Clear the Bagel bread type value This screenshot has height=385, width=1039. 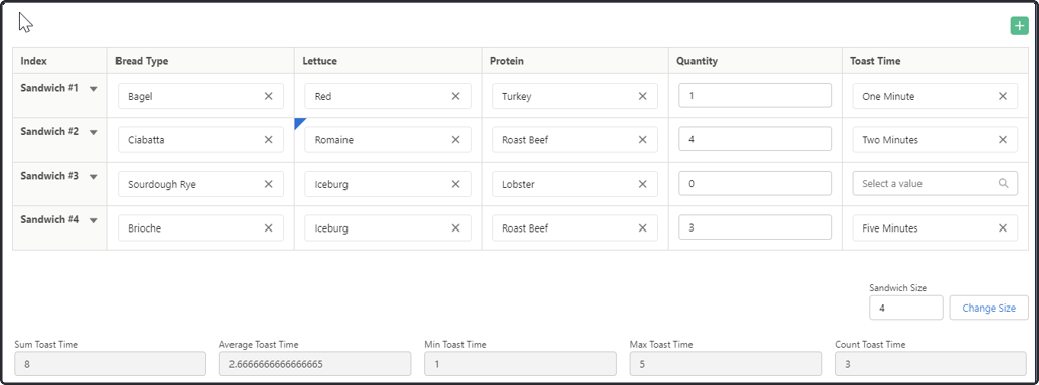[x=268, y=96]
